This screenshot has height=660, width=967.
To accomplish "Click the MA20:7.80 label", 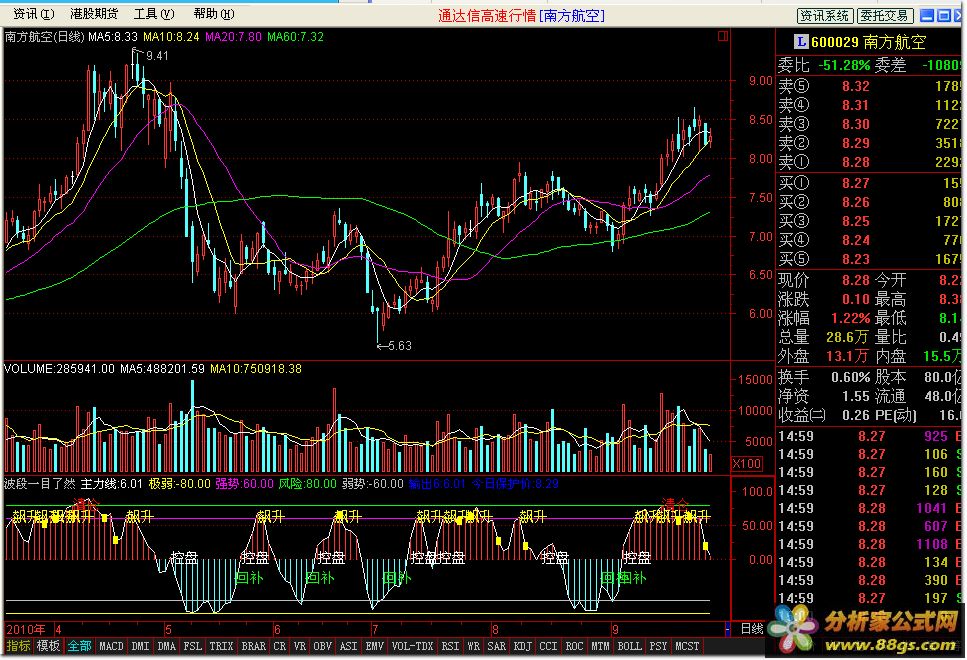I will pos(234,36).
